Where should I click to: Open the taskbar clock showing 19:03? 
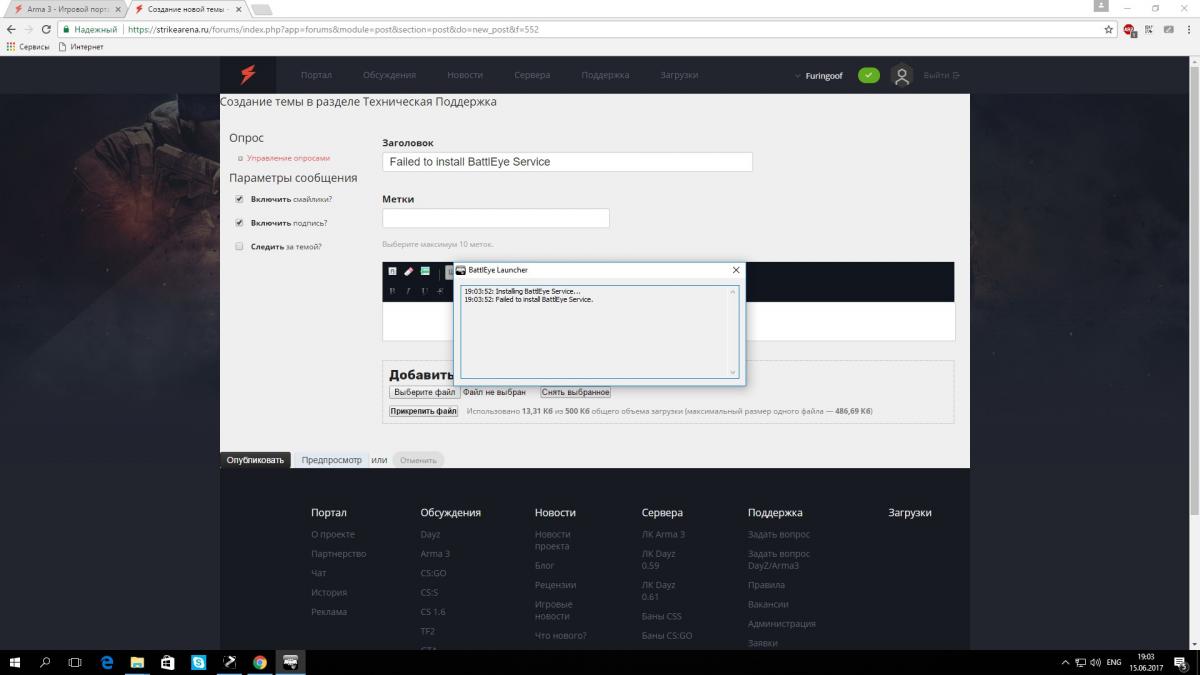point(1145,662)
